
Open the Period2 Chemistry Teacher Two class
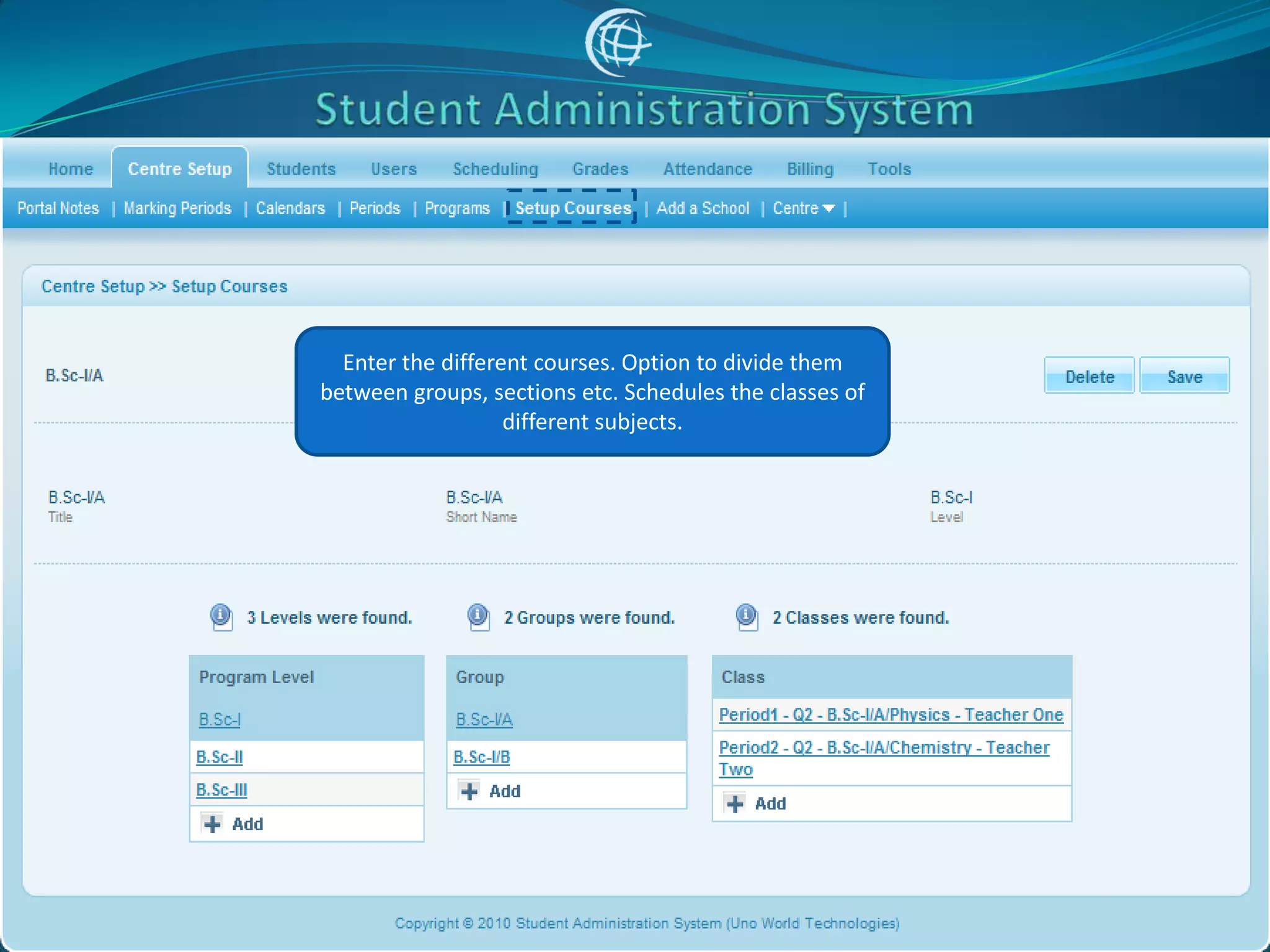tap(884, 758)
